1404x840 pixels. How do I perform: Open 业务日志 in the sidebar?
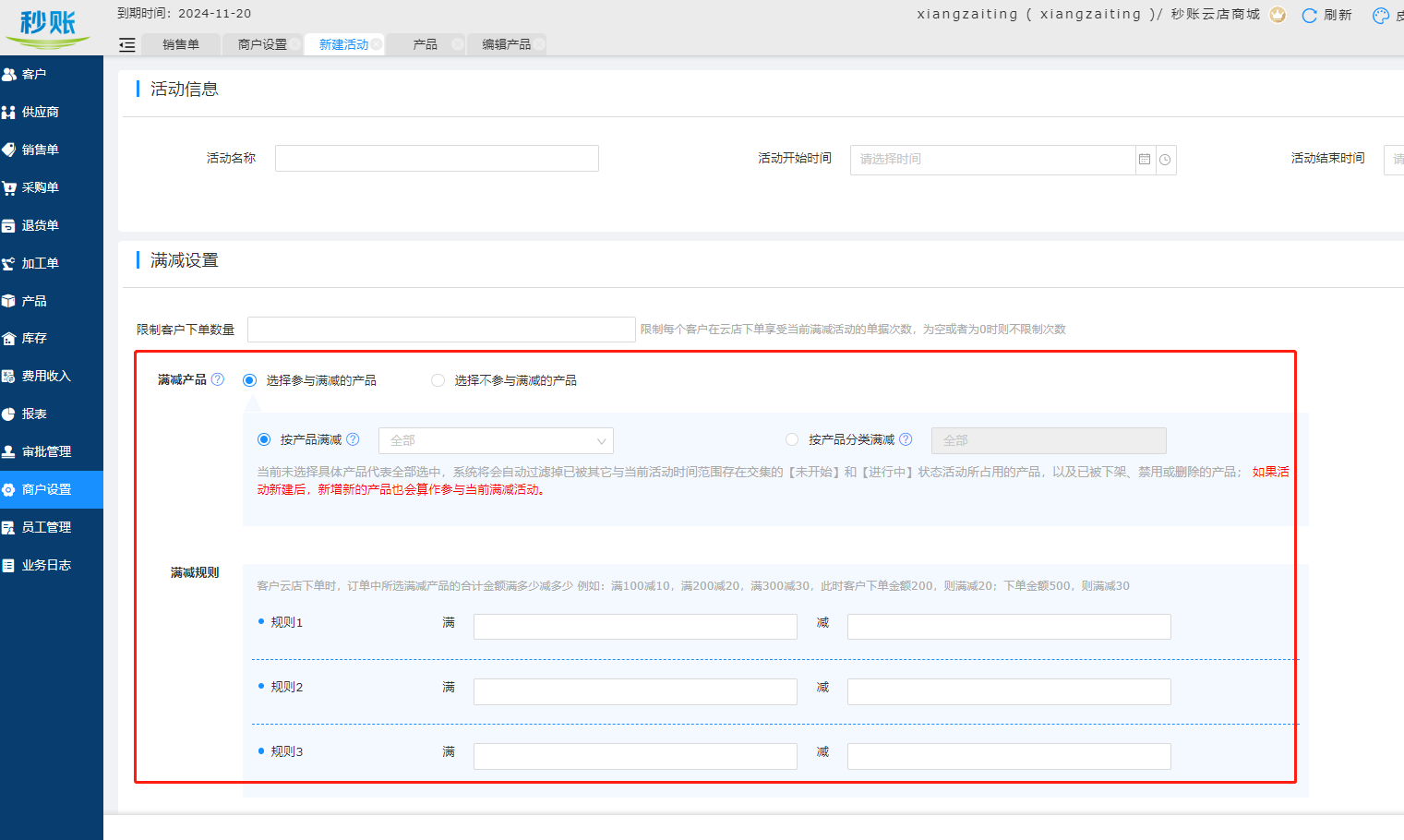tap(52, 565)
